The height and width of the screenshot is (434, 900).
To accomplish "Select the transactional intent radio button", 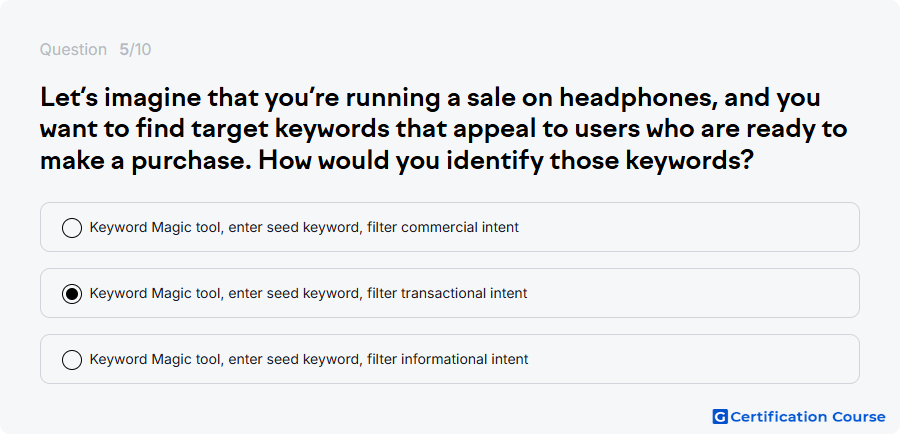I will 72,294.
